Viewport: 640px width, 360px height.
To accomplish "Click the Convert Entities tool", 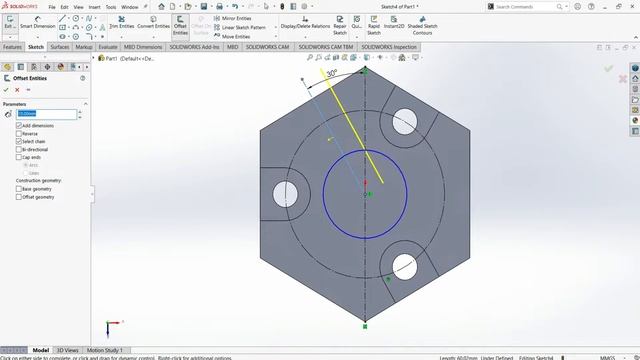I will [x=153, y=22].
